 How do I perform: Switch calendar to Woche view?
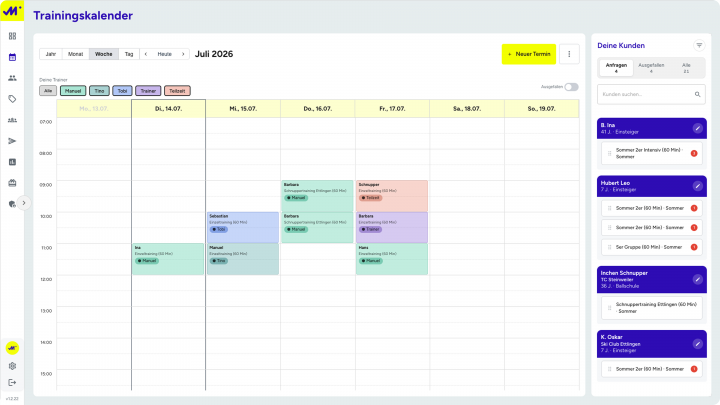[x=104, y=54]
